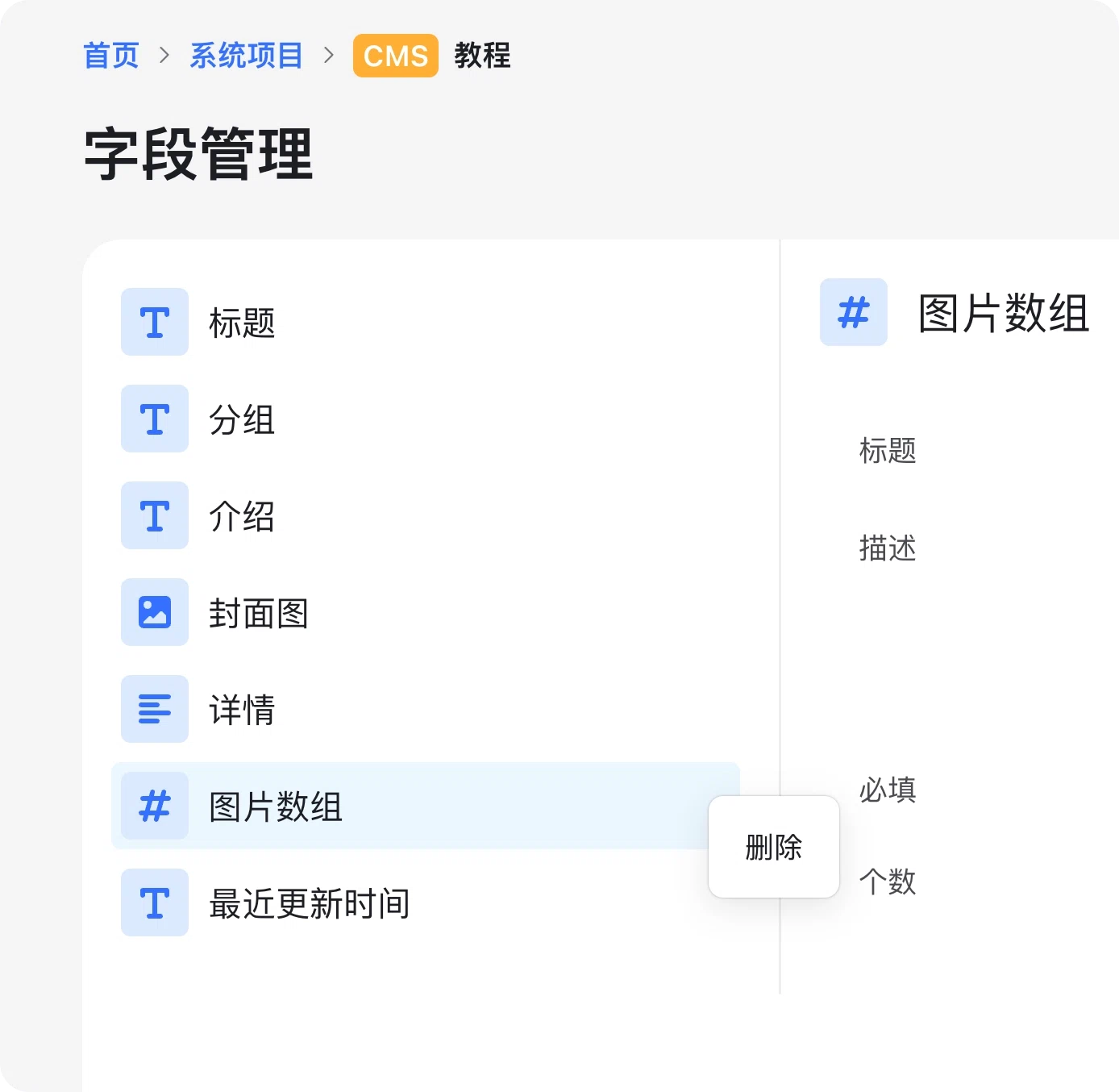1119x1092 pixels.
Task: Click the hash icon in detail panel header
Action: click(x=854, y=312)
